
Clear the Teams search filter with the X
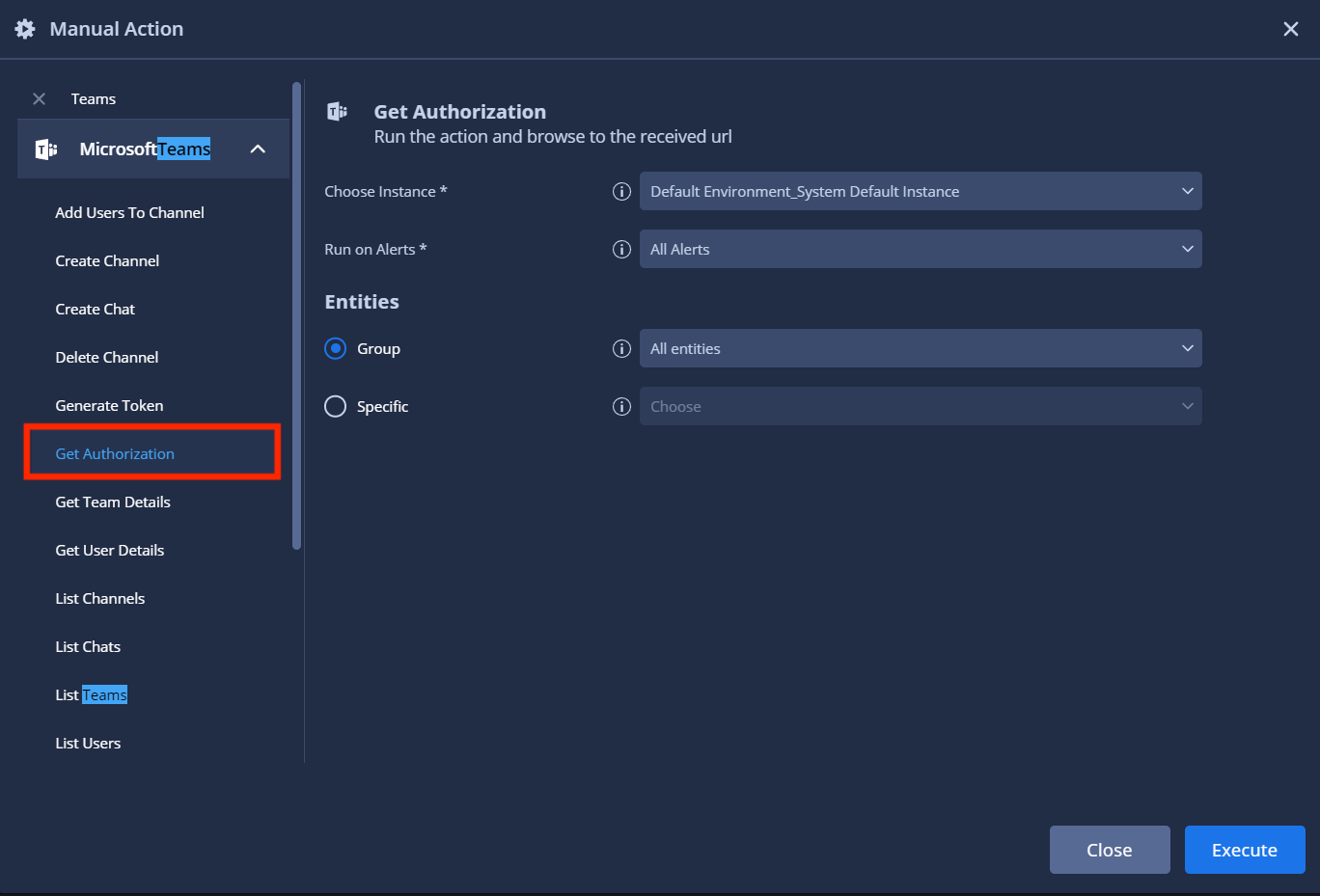[x=38, y=98]
